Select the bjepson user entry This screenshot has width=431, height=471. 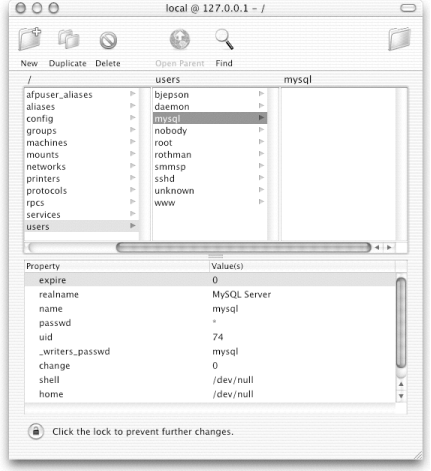[x=210, y=95]
